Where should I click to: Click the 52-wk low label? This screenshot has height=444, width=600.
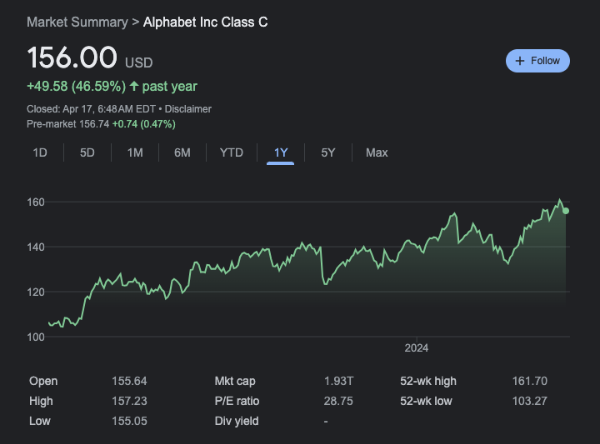tap(426, 401)
